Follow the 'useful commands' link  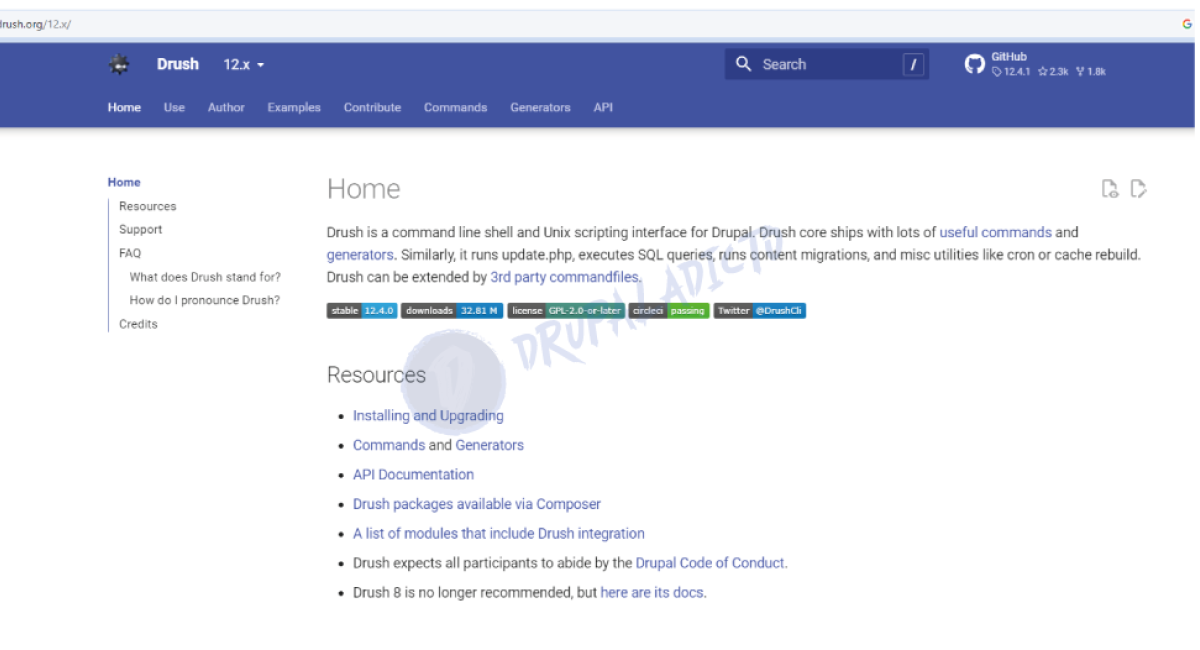click(995, 232)
